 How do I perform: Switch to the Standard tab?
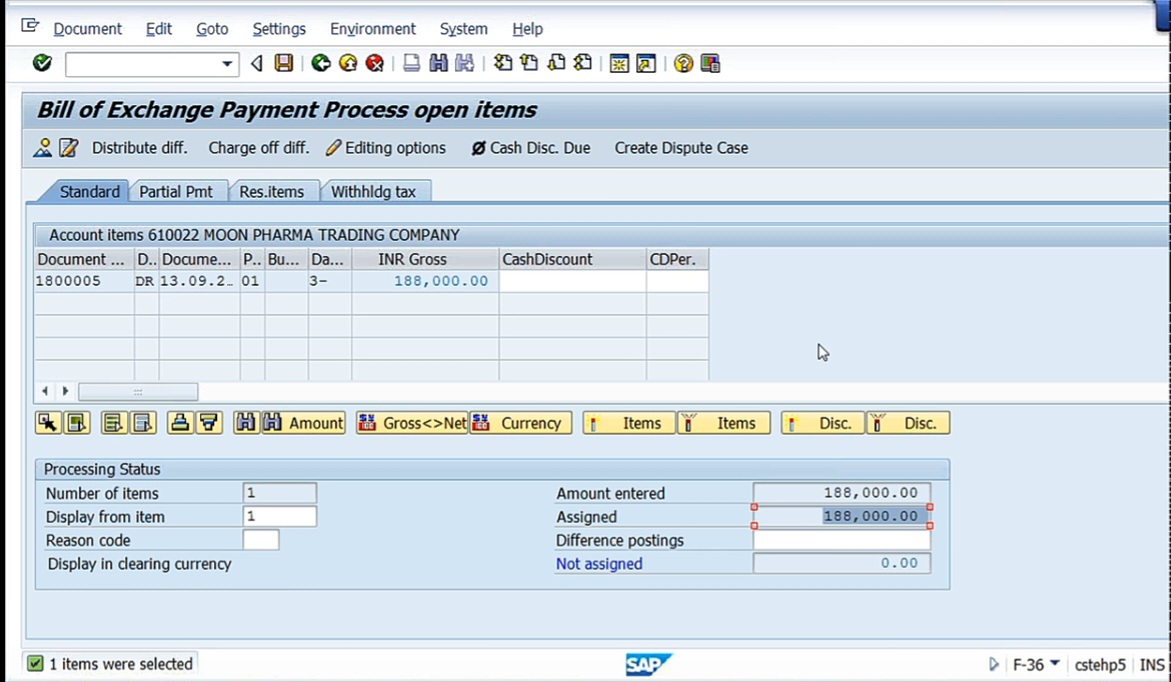tap(89, 192)
